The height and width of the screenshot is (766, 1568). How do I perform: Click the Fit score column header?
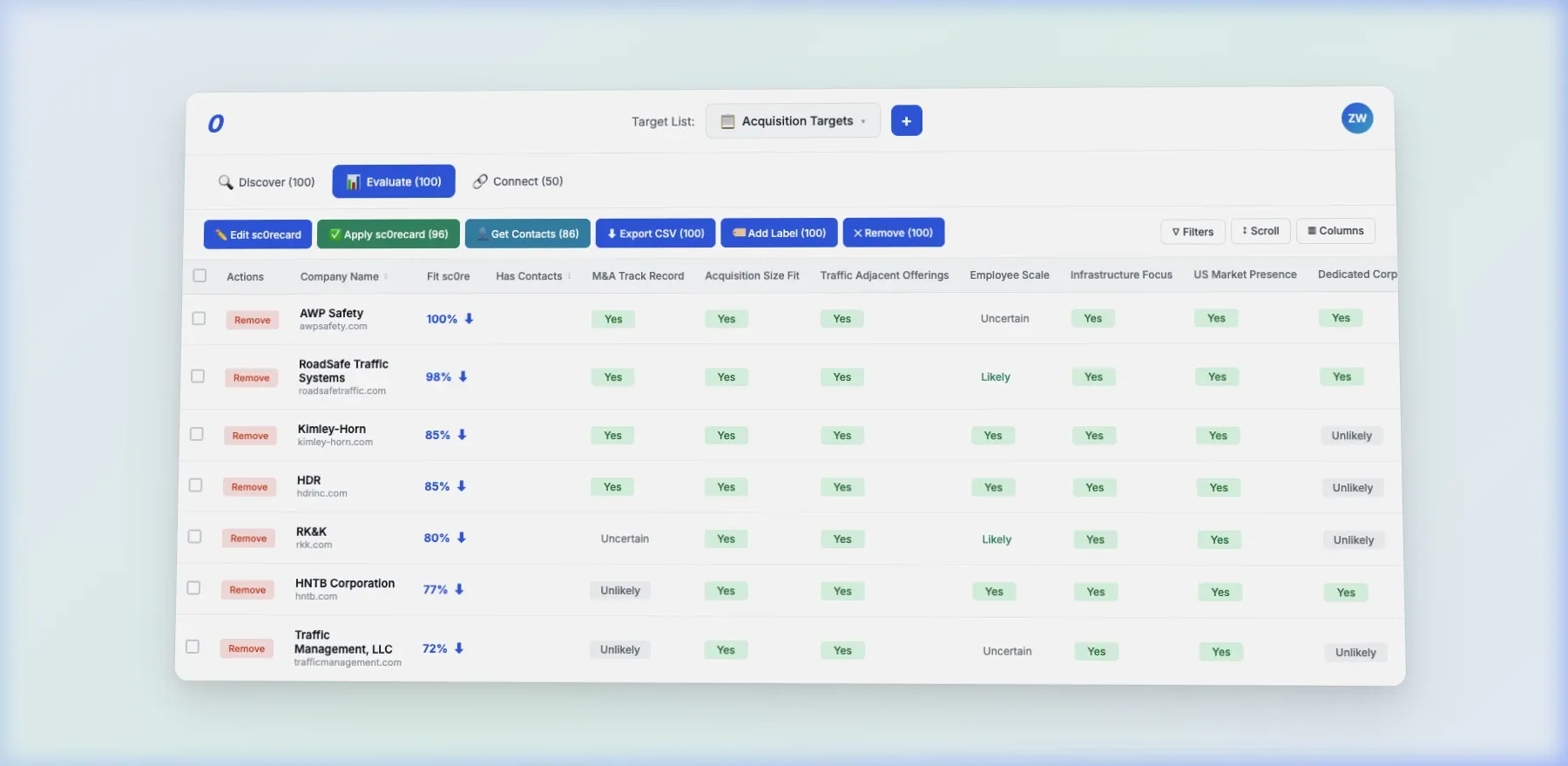[x=449, y=276]
